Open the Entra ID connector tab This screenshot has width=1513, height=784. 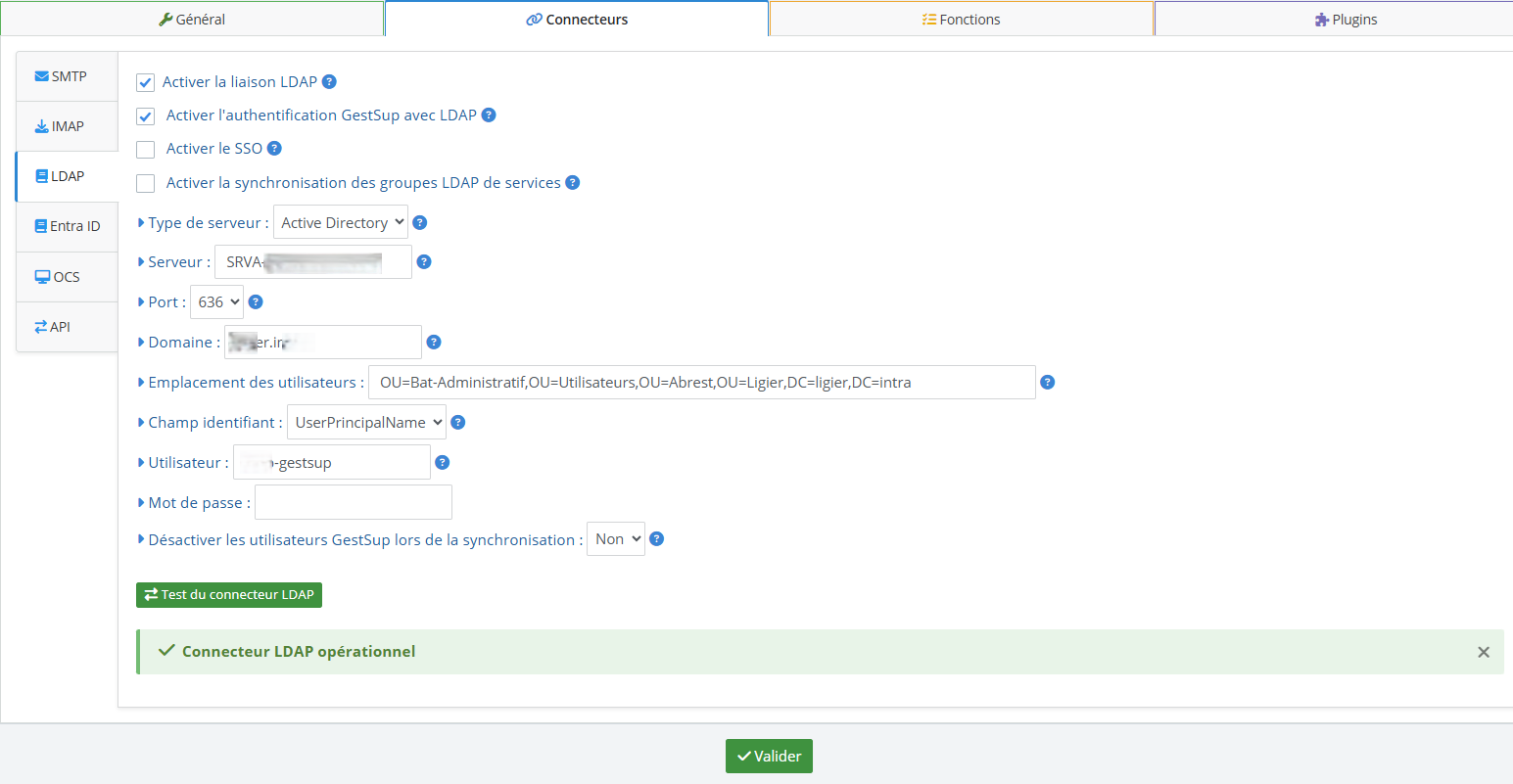(68, 226)
